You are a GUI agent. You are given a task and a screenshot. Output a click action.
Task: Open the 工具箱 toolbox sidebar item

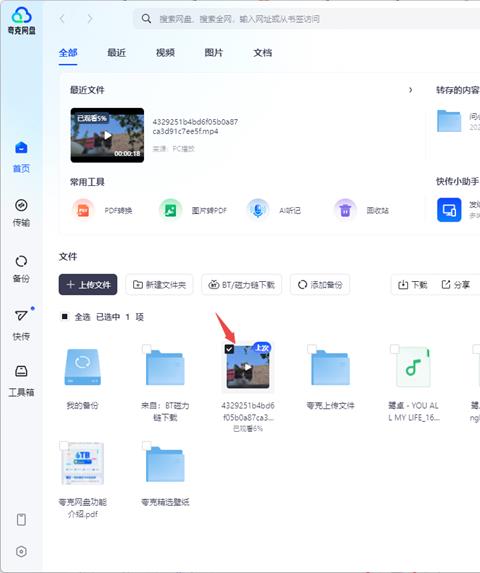21,381
